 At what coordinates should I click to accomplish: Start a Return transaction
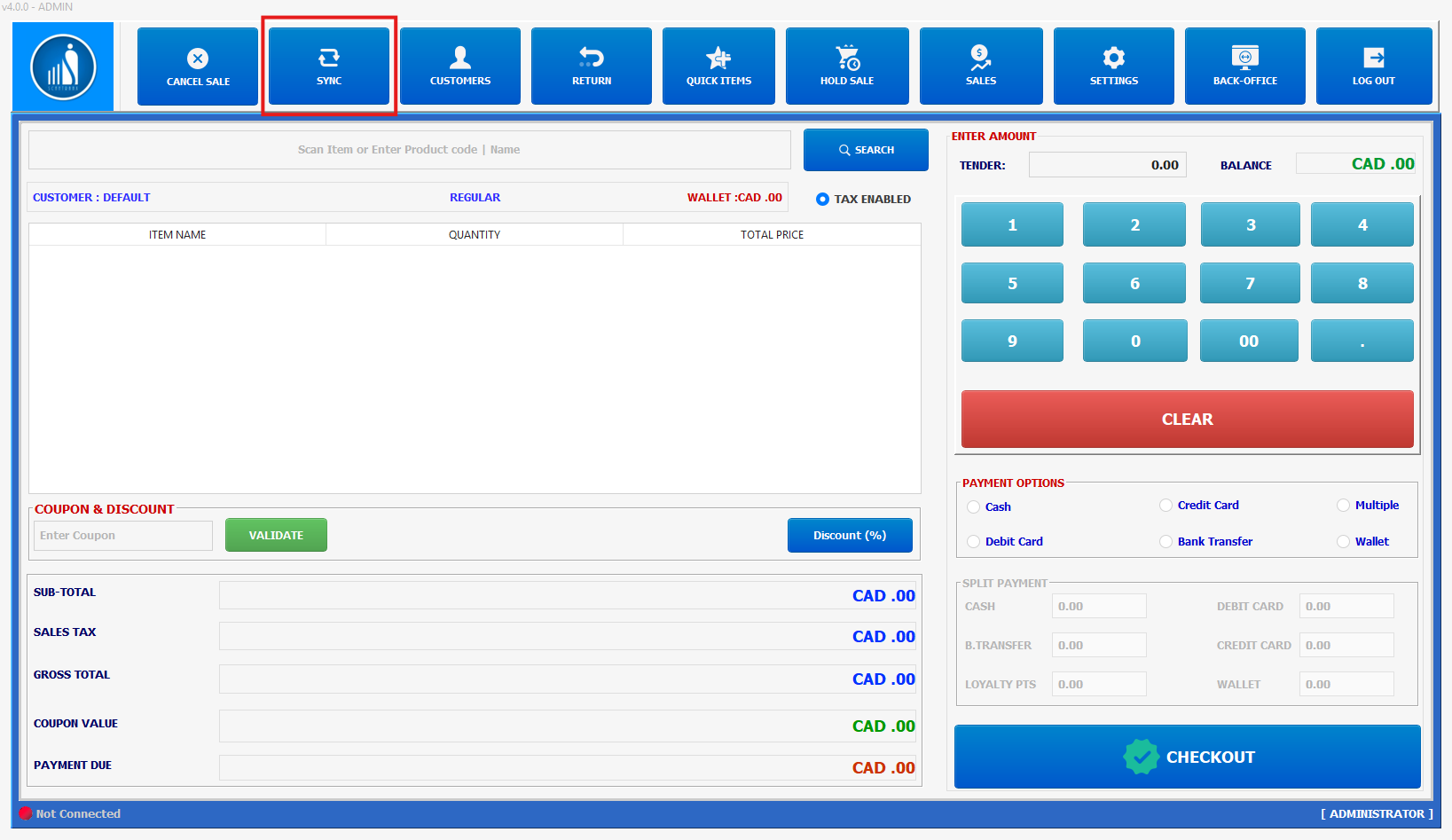[591, 67]
